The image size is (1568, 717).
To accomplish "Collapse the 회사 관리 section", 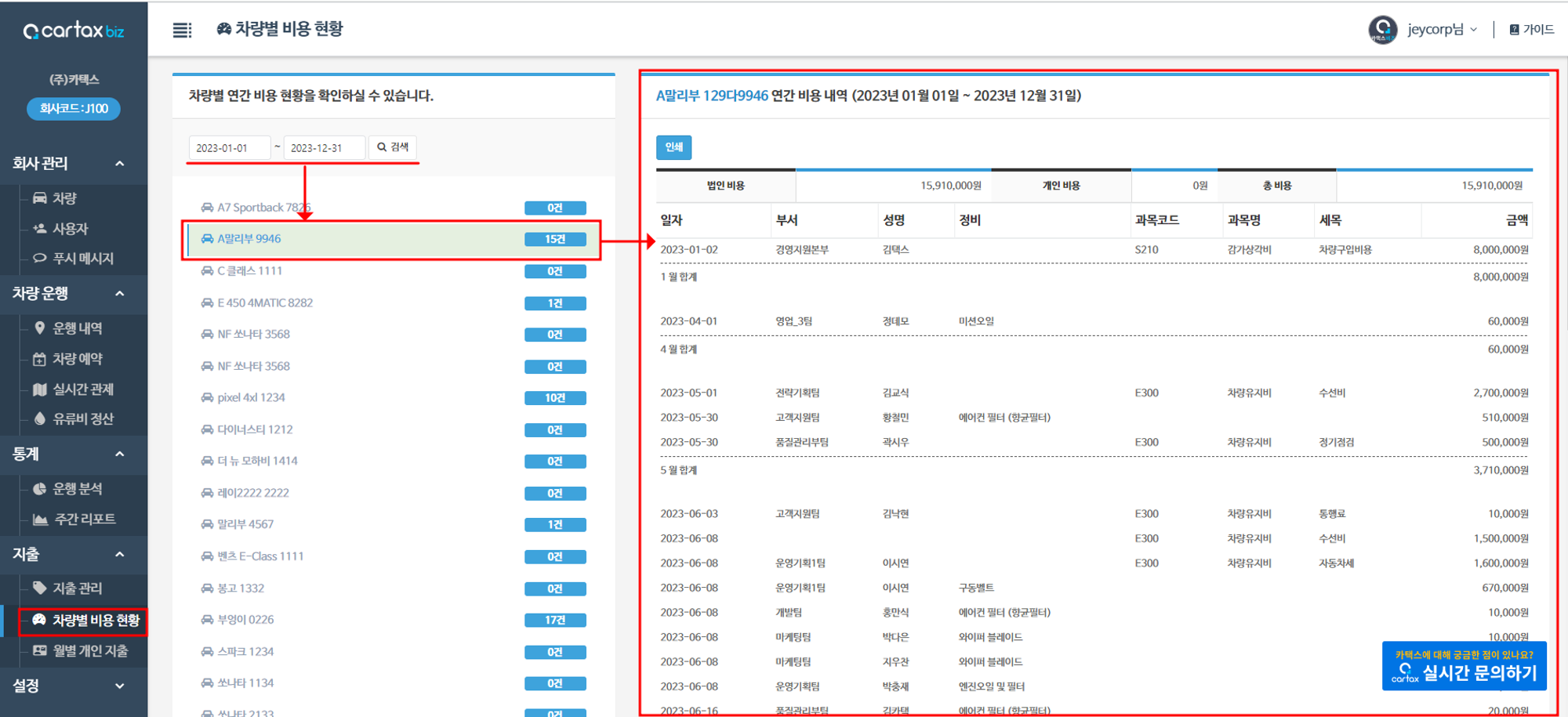I will 119,163.
